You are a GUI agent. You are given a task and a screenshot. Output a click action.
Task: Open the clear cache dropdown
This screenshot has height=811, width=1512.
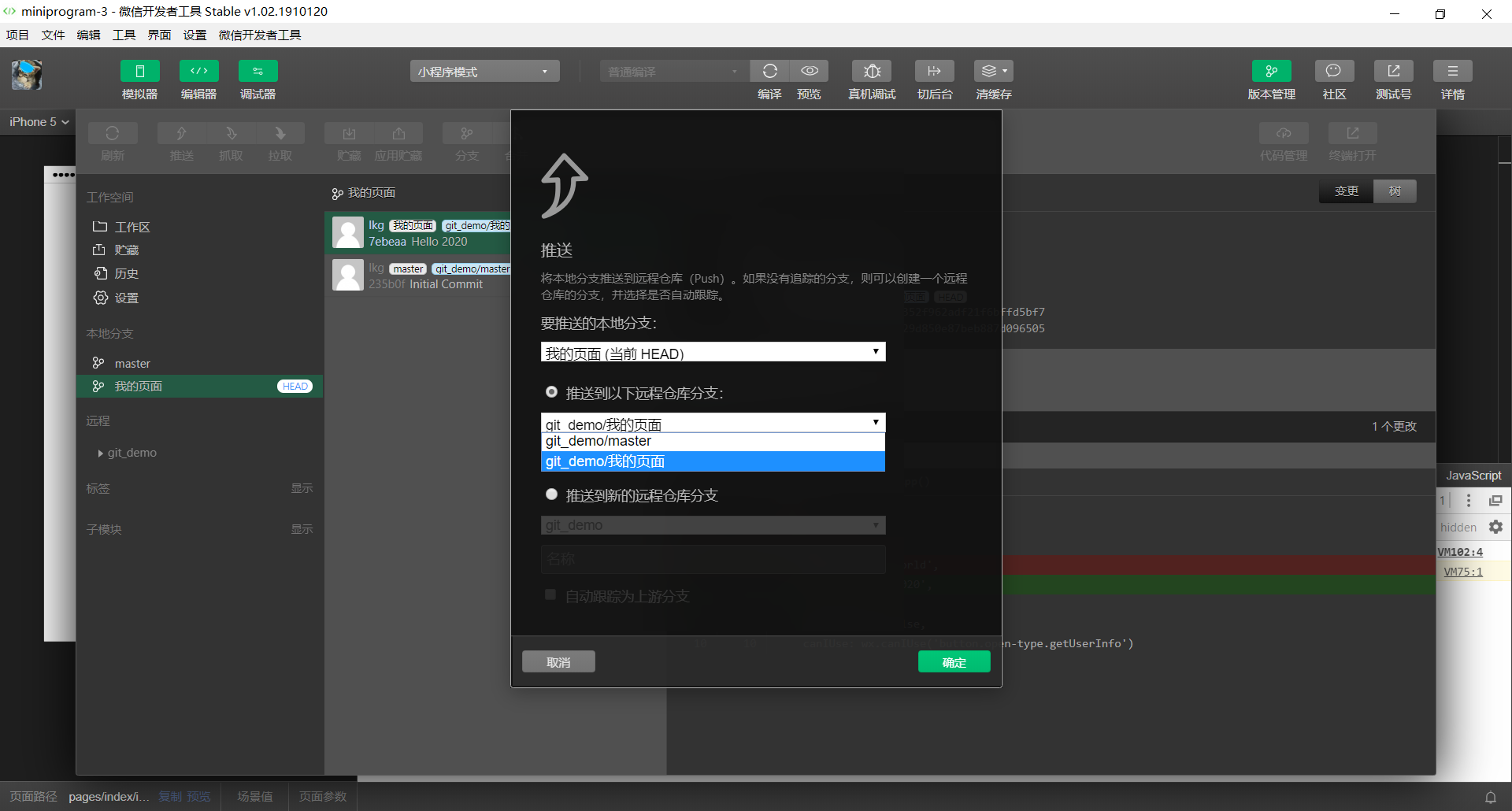[994, 71]
